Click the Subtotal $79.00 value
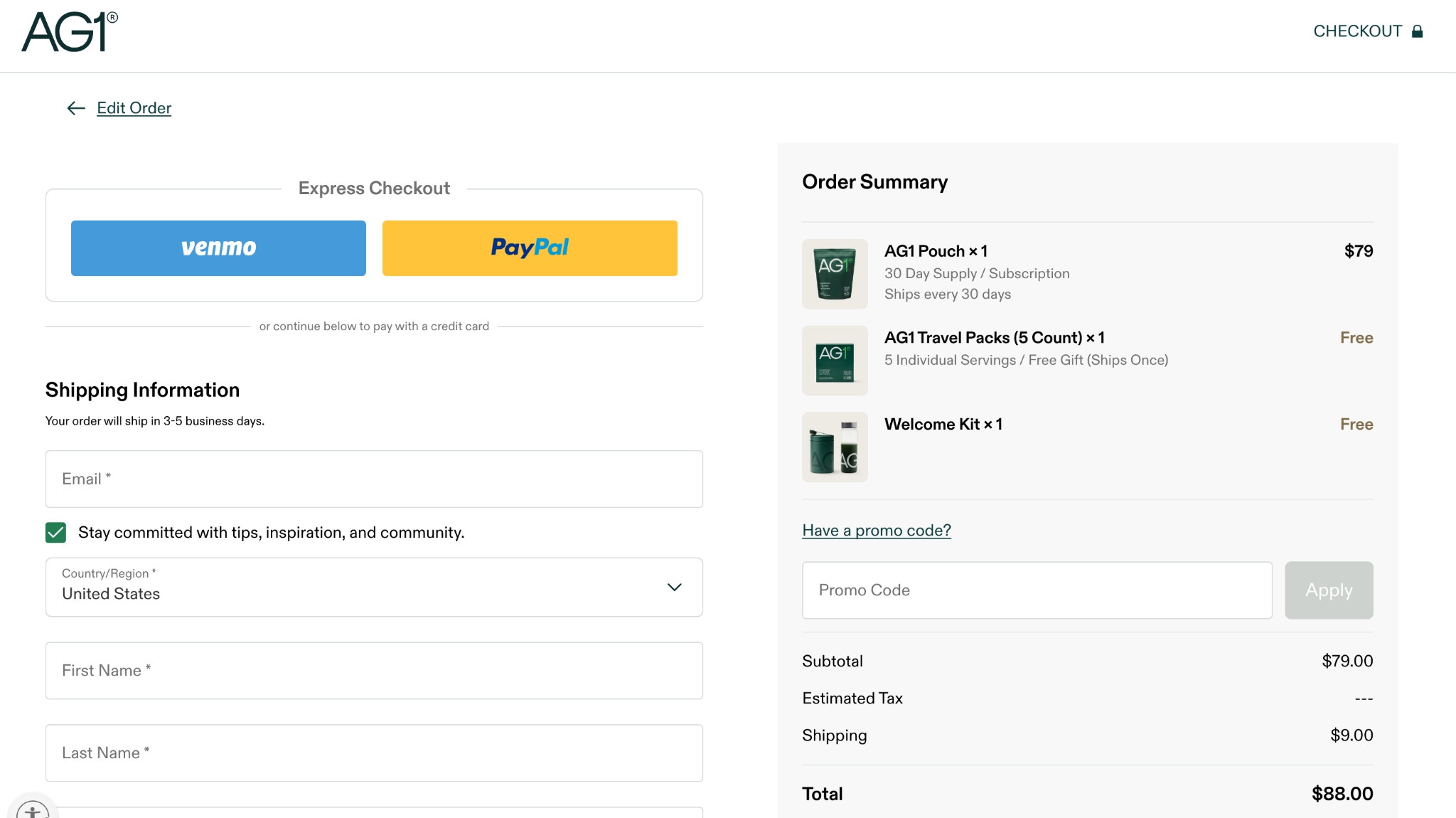The height and width of the screenshot is (818, 1456). [x=1347, y=662]
